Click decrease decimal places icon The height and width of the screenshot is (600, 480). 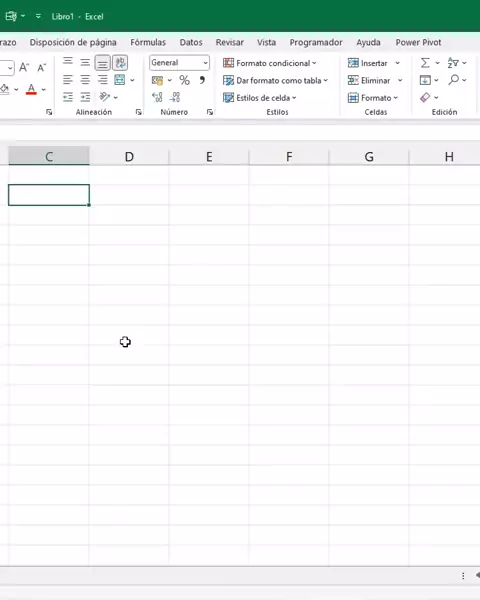pos(175,97)
